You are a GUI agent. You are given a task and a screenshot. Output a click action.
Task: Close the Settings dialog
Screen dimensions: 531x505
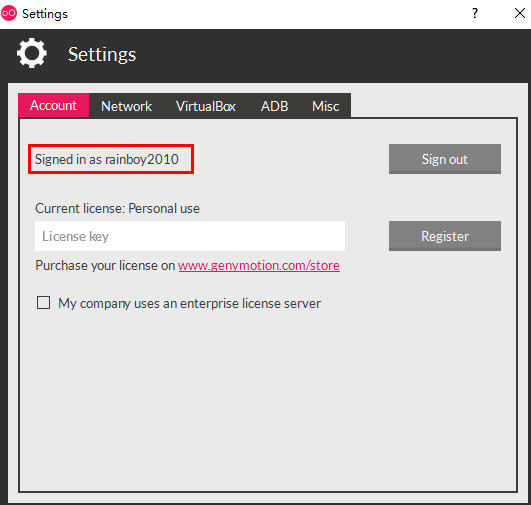[x=519, y=14]
